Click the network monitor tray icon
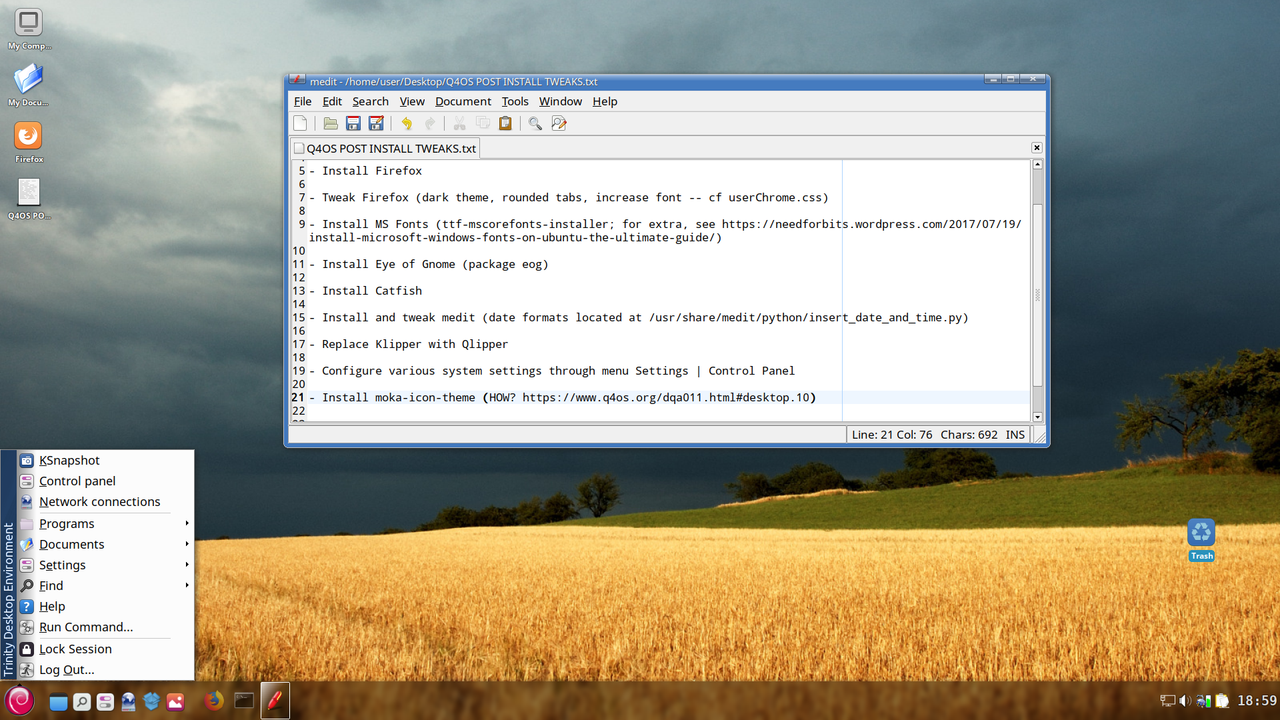The width and height of the screenshot is (1280, 720). (1204, 701)
